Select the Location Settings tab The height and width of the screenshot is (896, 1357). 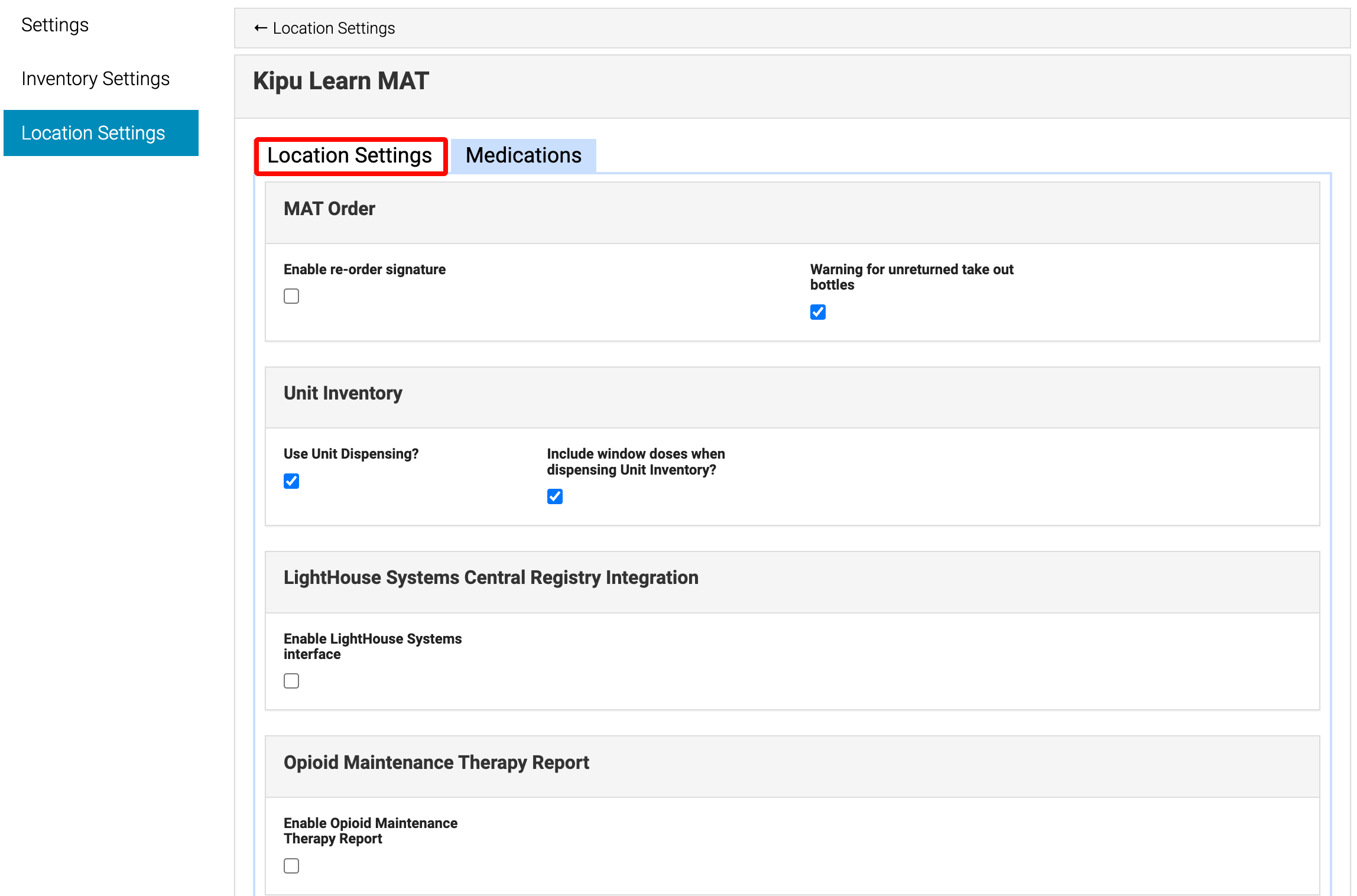pyautogui.click(x=350, y=155)
